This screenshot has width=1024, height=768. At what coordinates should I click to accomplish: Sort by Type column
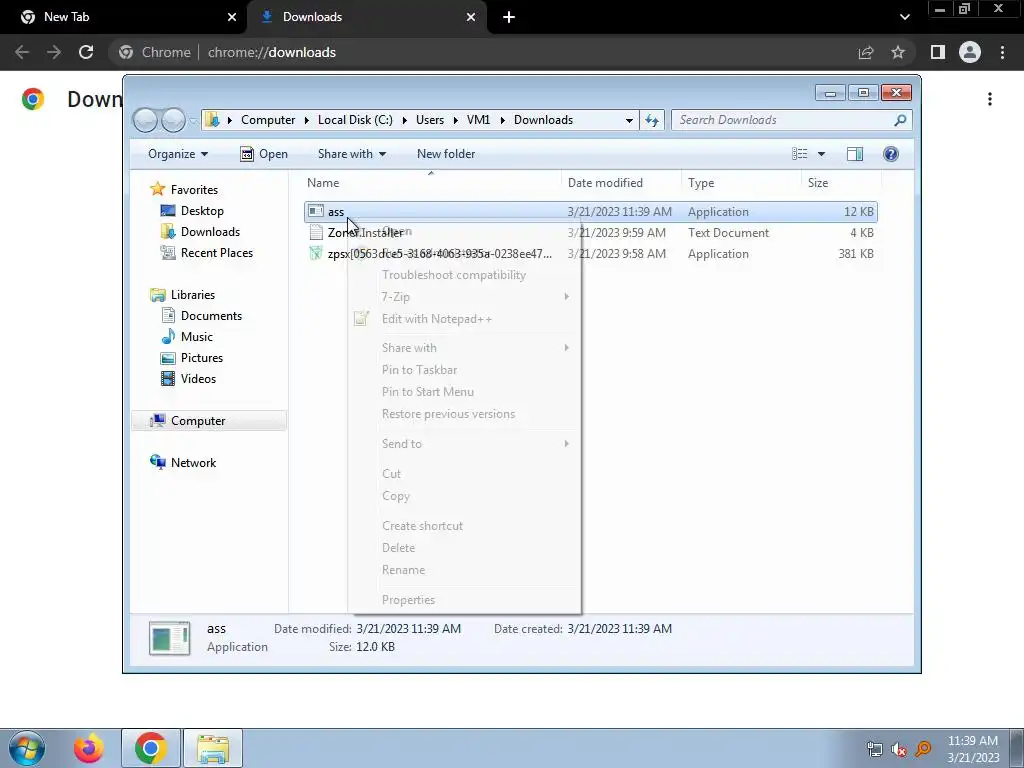(741, 183)
